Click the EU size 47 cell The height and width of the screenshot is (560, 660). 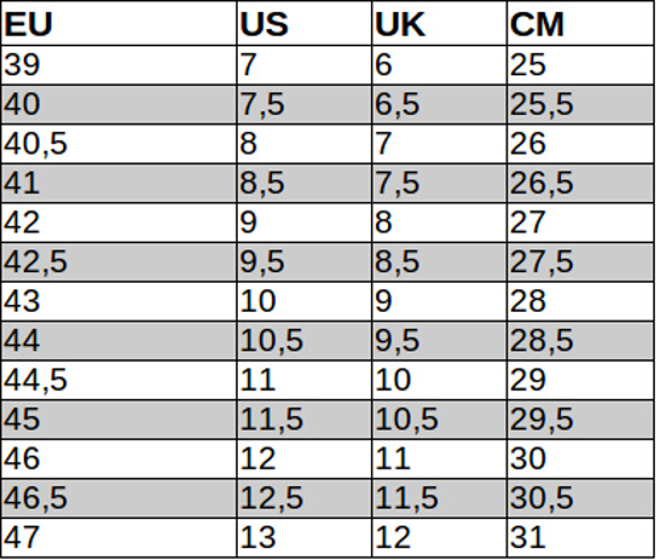coord(119,538)
